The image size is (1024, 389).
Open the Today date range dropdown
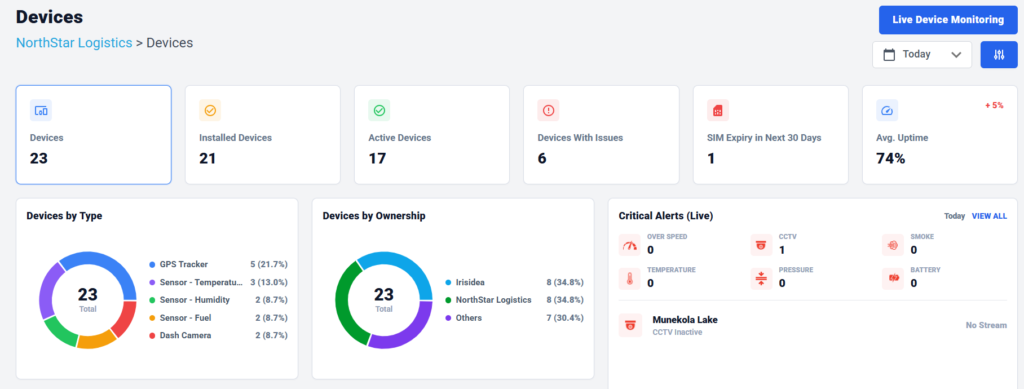(x=922, y=55)
